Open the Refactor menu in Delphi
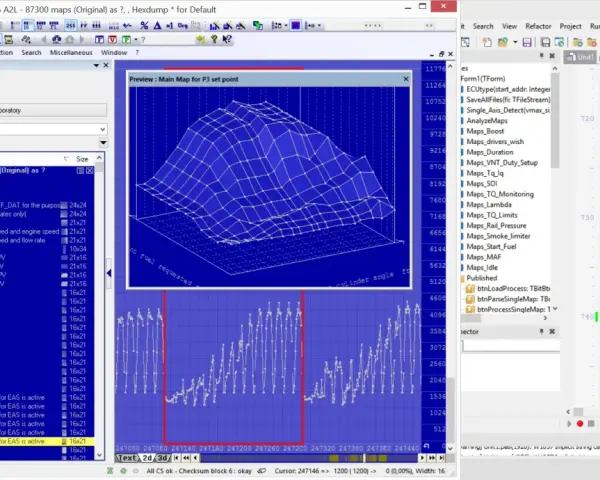This screenshot has height=480, width=600. (538, 26)
